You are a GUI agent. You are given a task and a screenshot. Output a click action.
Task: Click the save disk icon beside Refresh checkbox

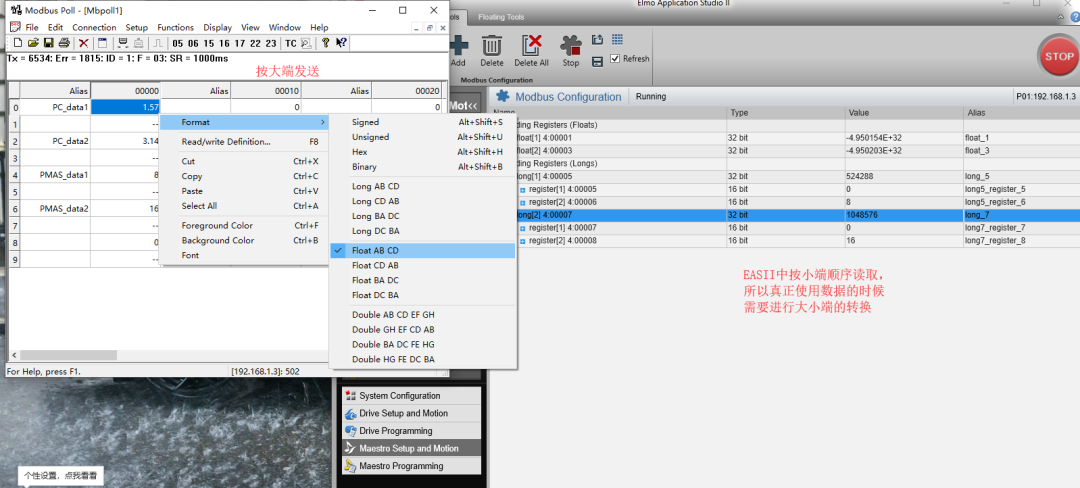[598, 61]
